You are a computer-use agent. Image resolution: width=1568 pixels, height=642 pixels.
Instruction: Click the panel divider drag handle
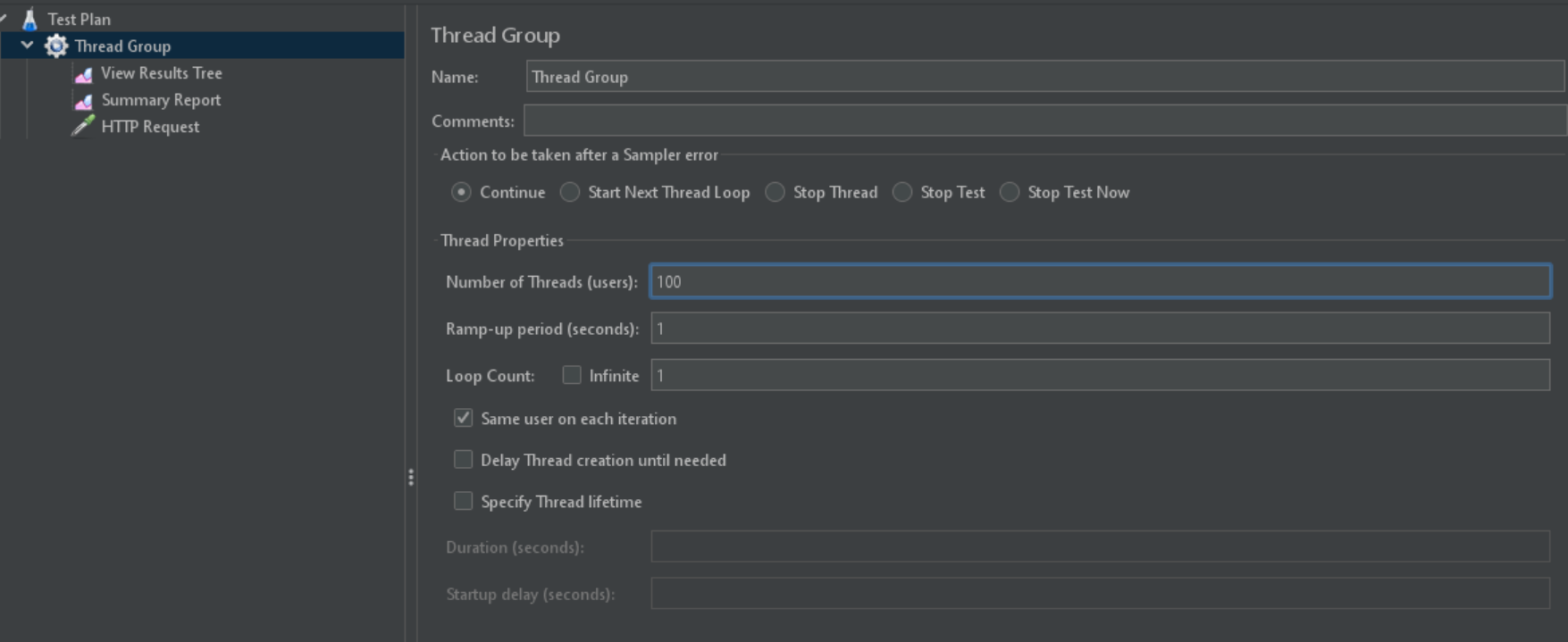(x=411, y=478)
